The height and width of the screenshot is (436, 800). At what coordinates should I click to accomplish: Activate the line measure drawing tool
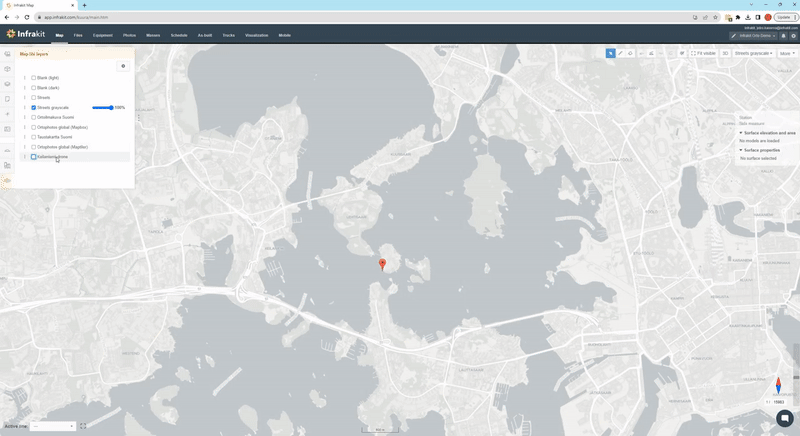pos(620,53)
